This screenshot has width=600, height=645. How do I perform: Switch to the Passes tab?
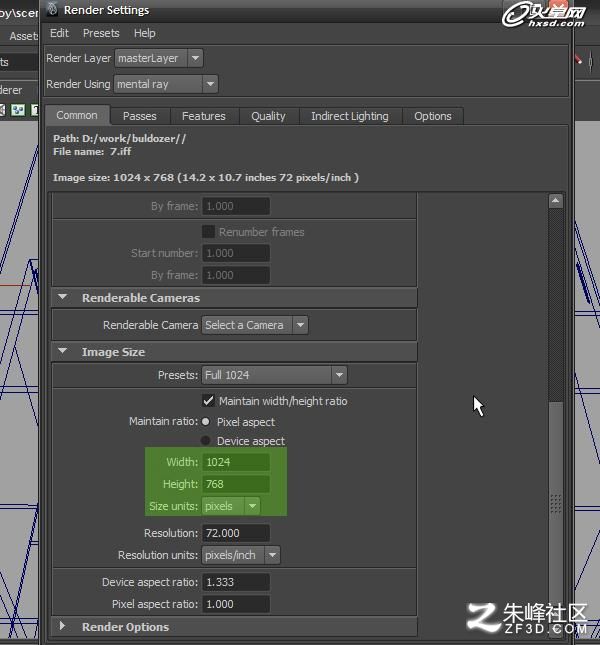tap(140, 116)
